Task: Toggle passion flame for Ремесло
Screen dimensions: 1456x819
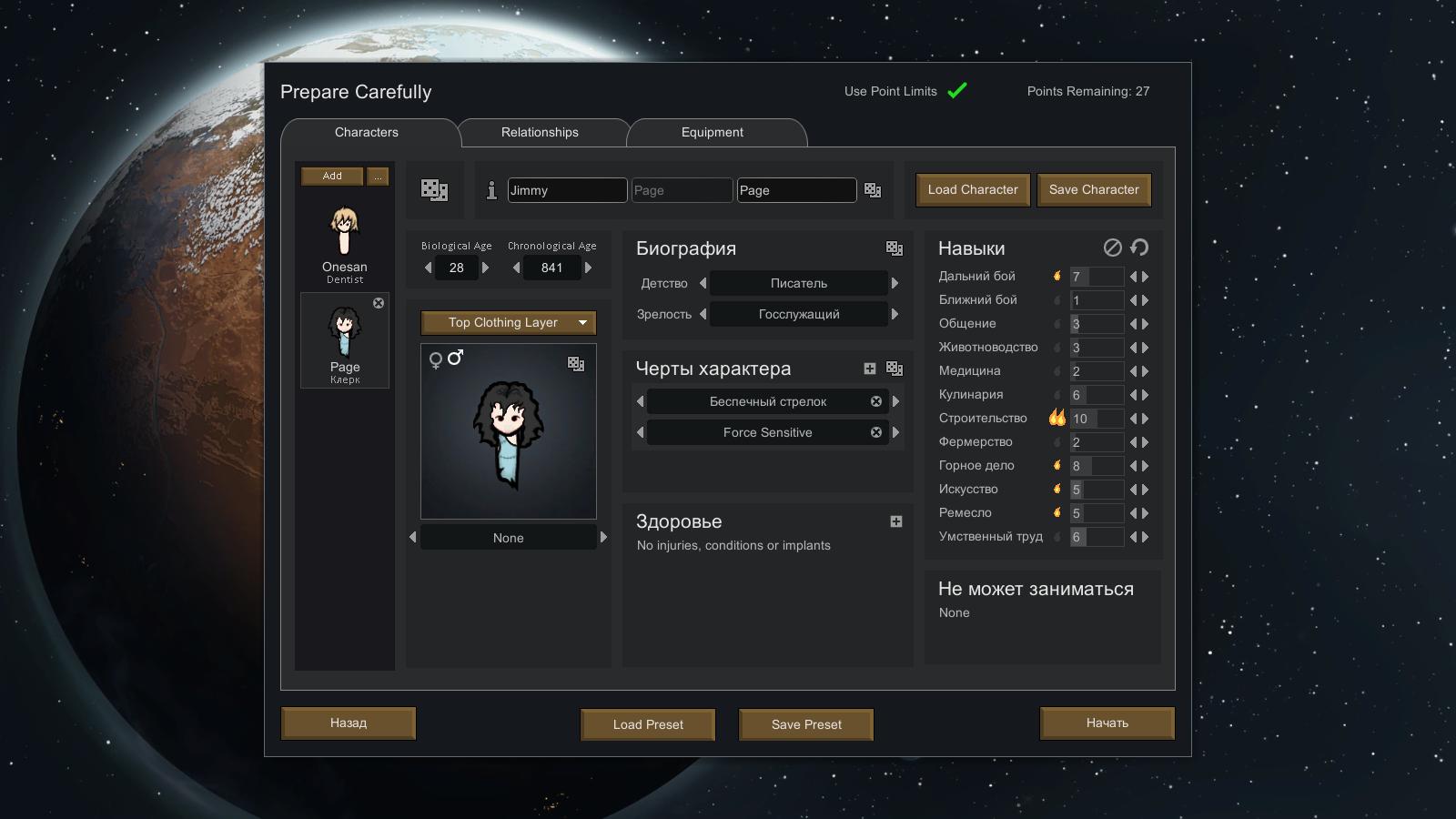Action: click(1057, 512)
